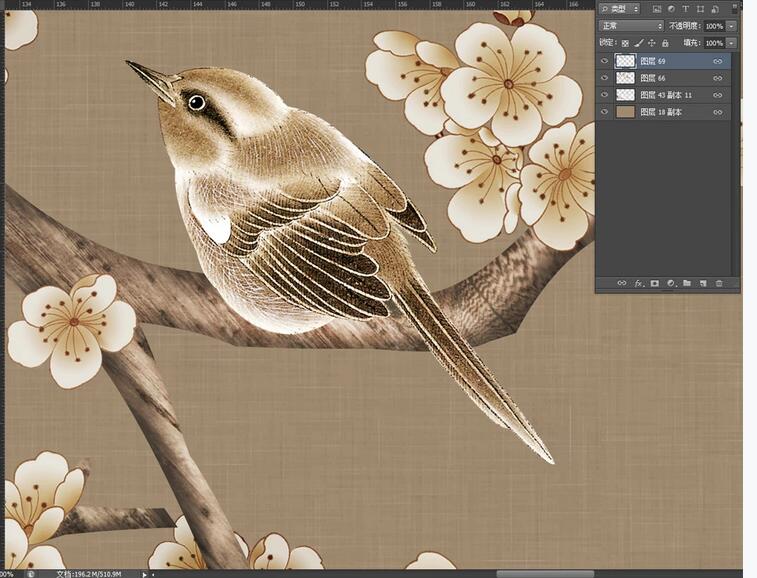Click the status bar document info arrow

[145, 574]
